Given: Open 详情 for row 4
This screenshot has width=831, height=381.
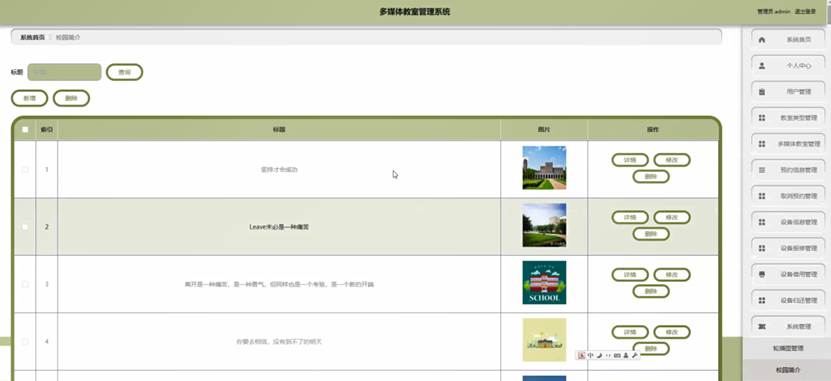Looking at the screenshot, I should (x=630, y=332).
